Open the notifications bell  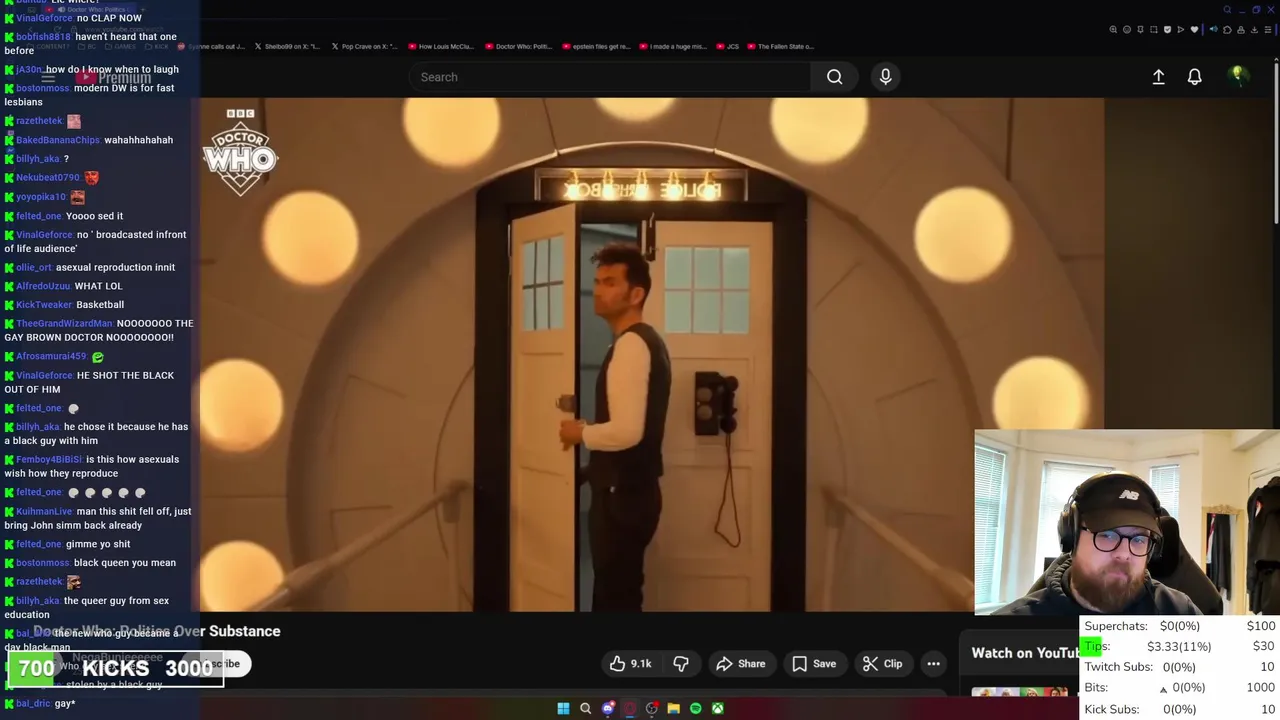click(1194, 77)
